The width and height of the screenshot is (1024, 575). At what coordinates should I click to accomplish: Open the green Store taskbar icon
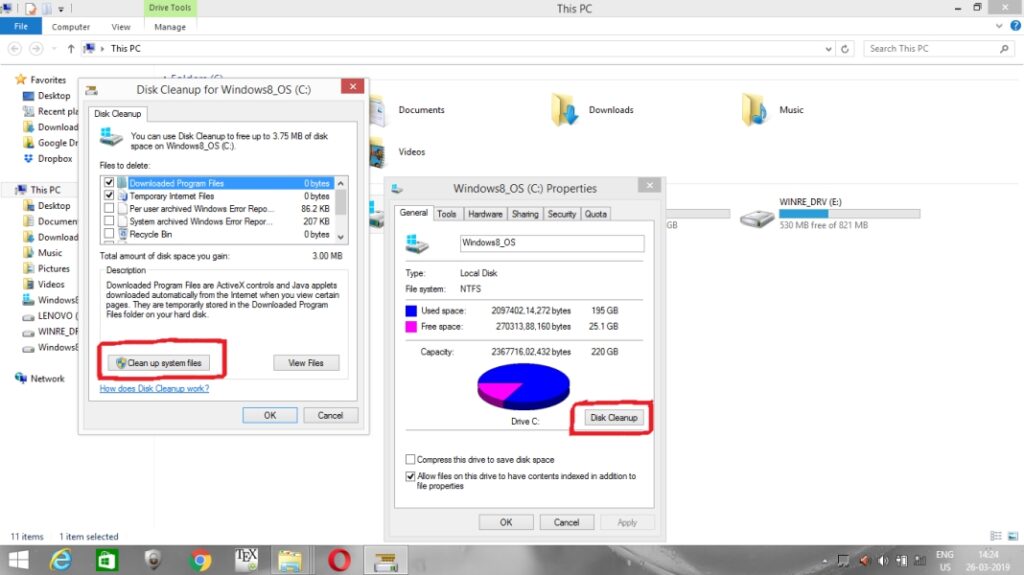(x=107, y=560)
